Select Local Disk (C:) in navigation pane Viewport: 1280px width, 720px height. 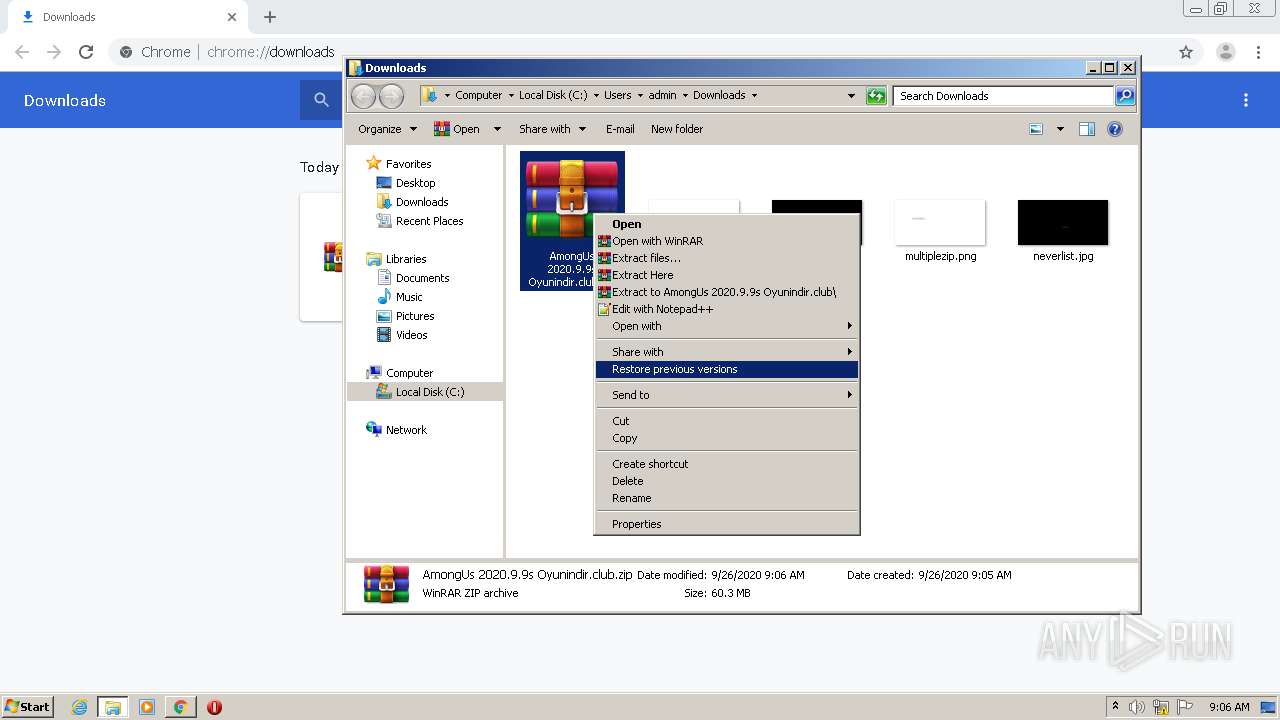click(430, 392)
